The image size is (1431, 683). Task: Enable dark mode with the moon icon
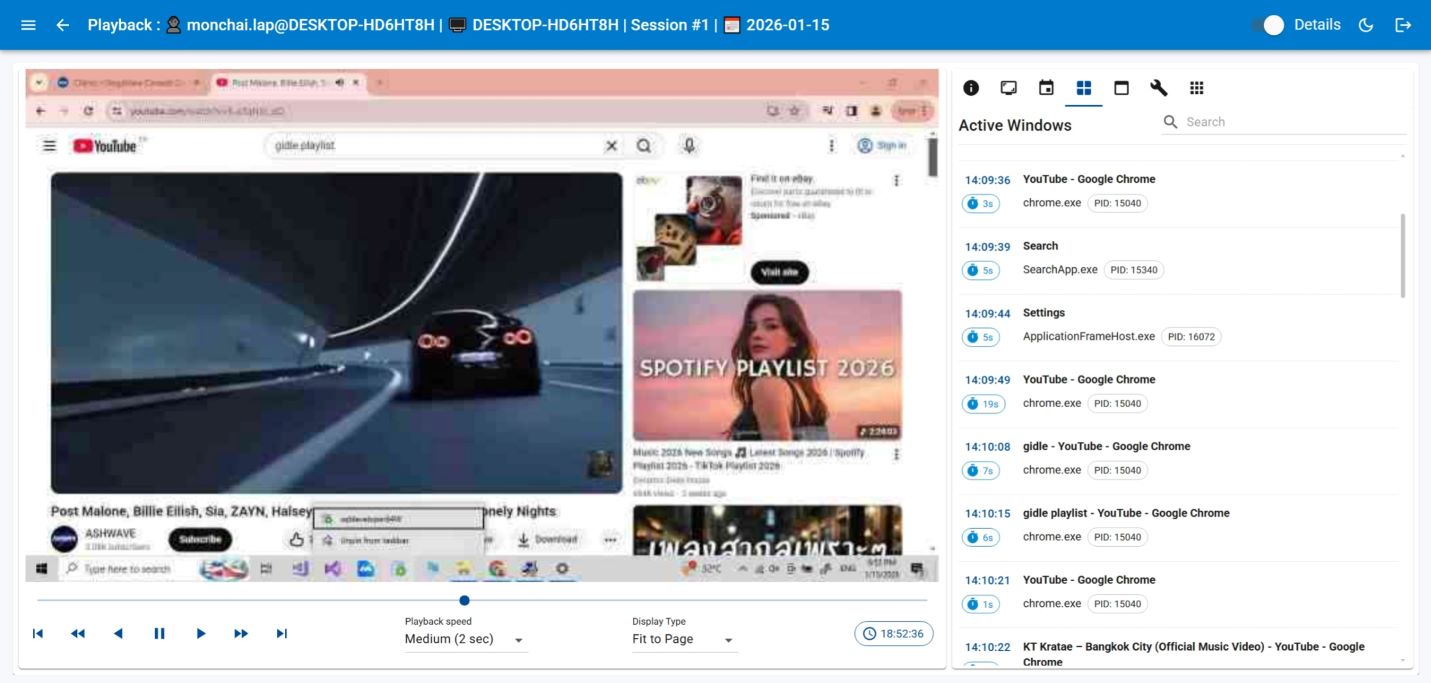coord(1366,25)
